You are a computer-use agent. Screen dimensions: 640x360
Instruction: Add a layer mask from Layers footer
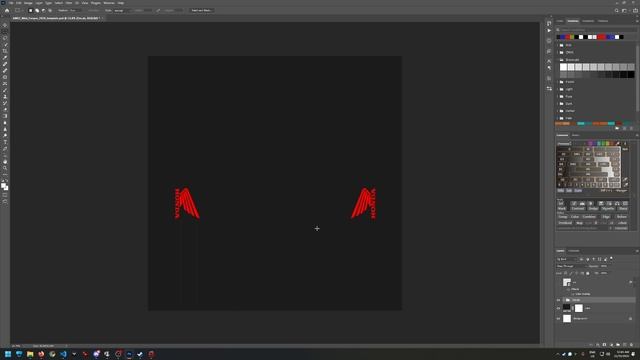pyautogui.click(x=604, y=345)
